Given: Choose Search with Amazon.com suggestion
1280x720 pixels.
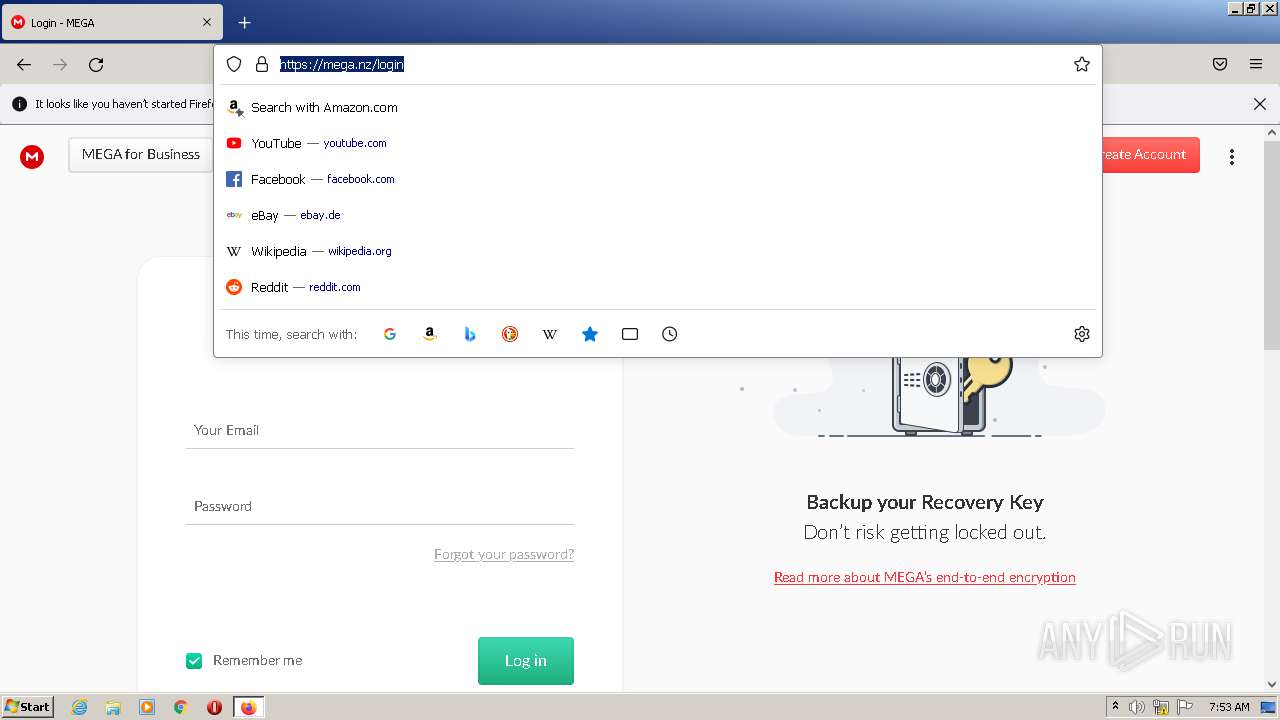Looking at the screenshot, I should [658, 107].
